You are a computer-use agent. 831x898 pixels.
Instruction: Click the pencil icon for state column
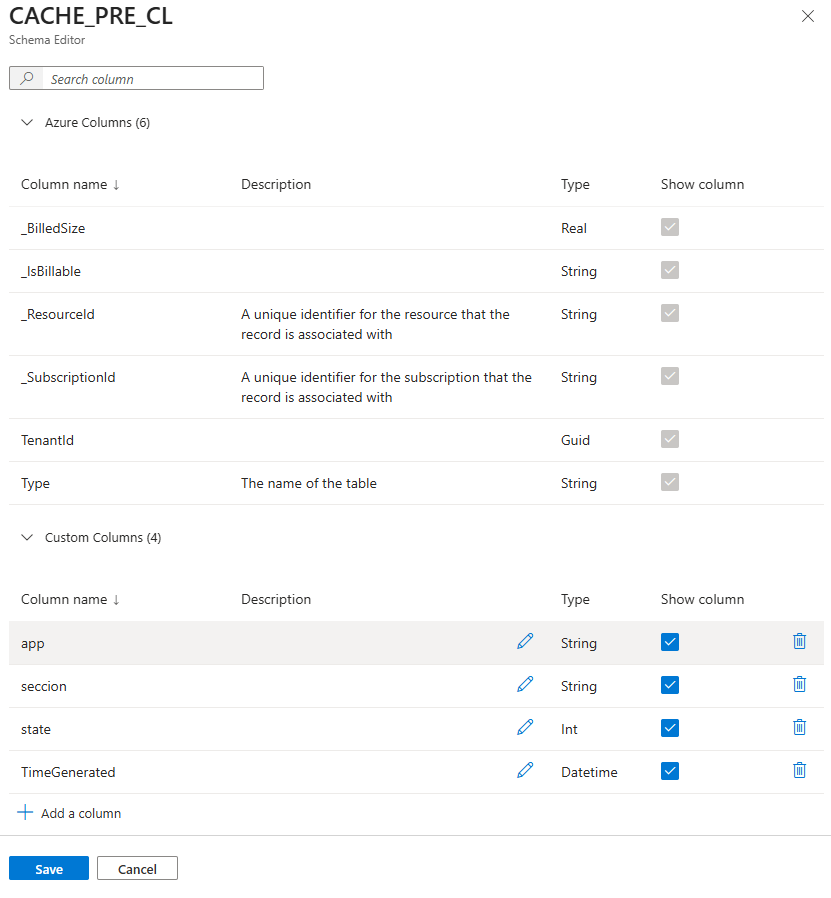click(525, 727)
